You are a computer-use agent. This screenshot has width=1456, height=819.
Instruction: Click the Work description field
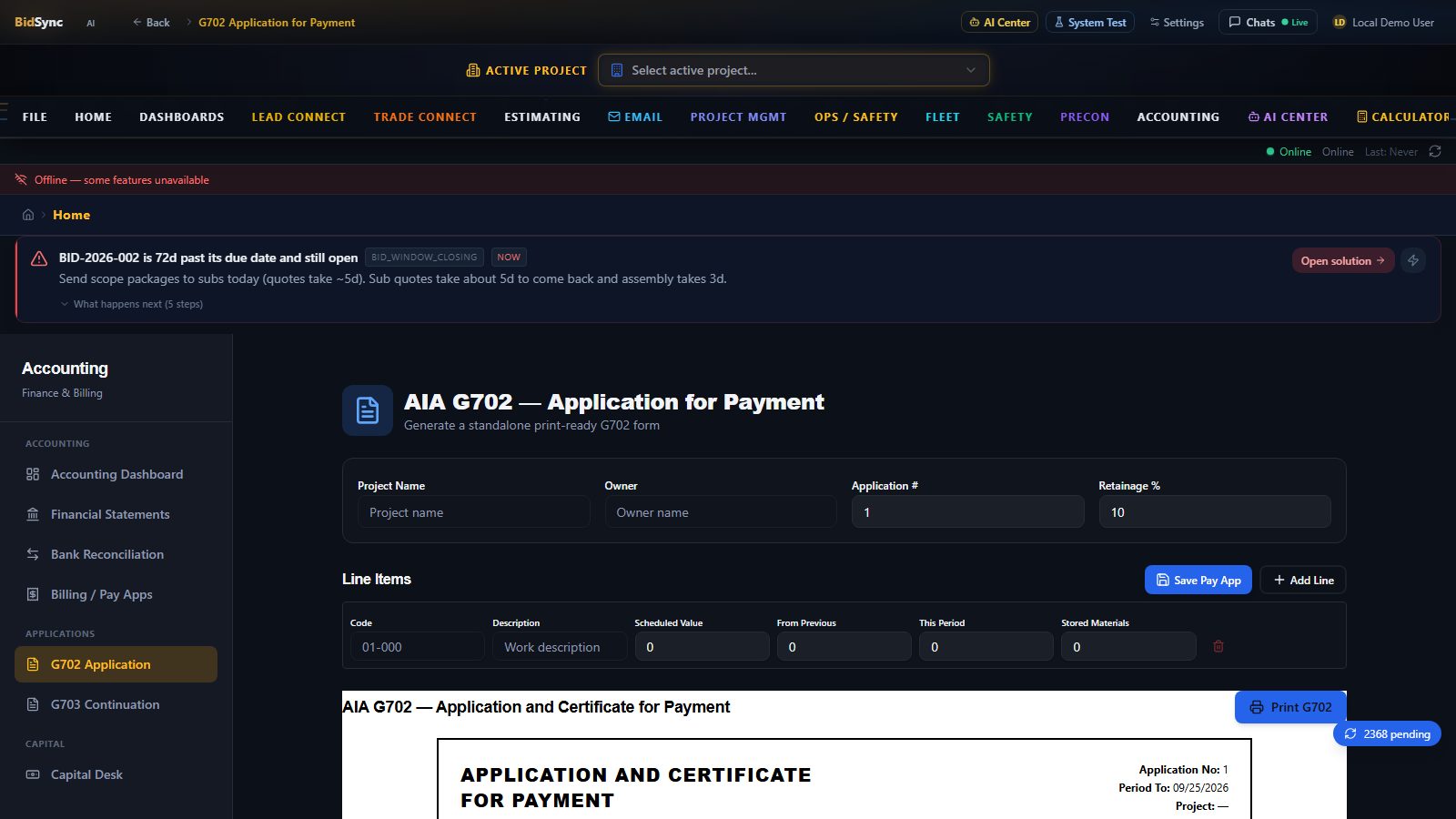tap(560, 647)
